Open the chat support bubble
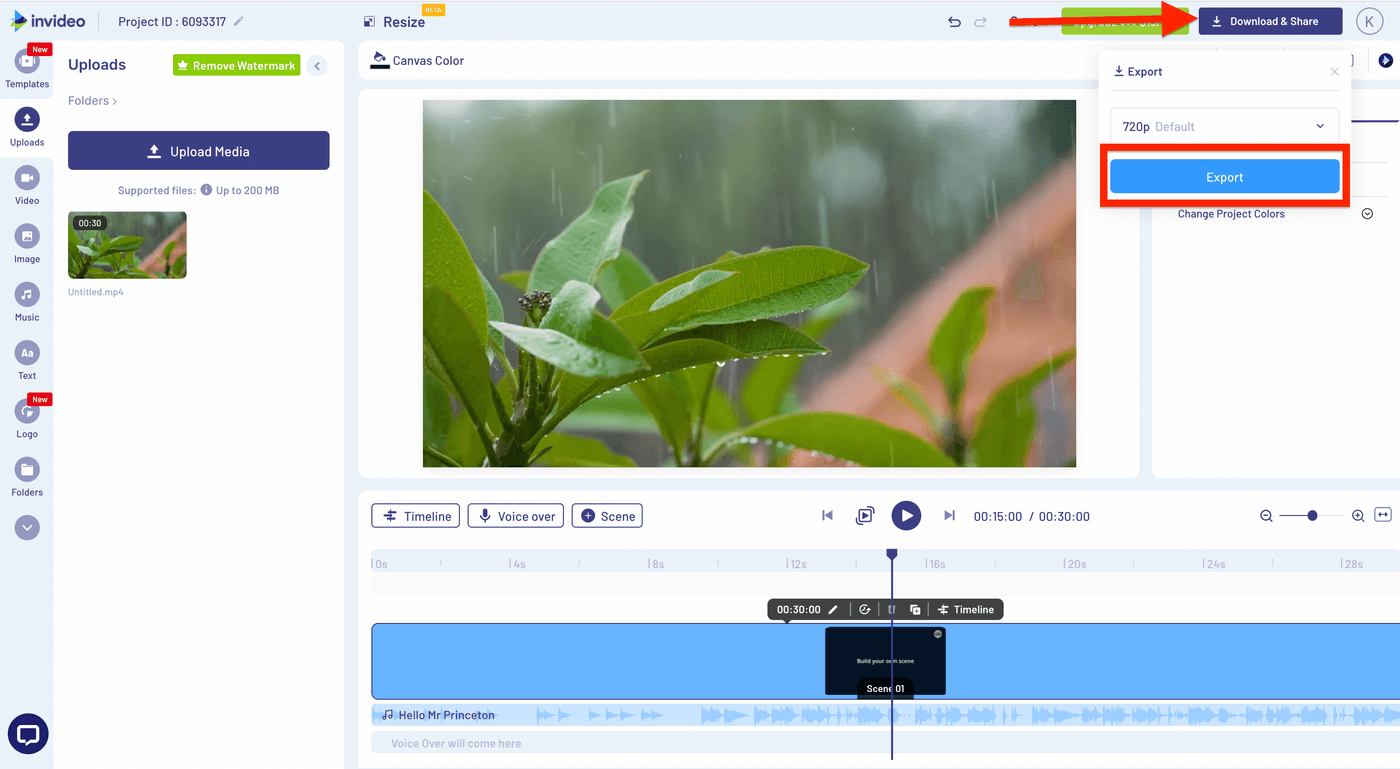1400x769 pixels. (27, 733)
